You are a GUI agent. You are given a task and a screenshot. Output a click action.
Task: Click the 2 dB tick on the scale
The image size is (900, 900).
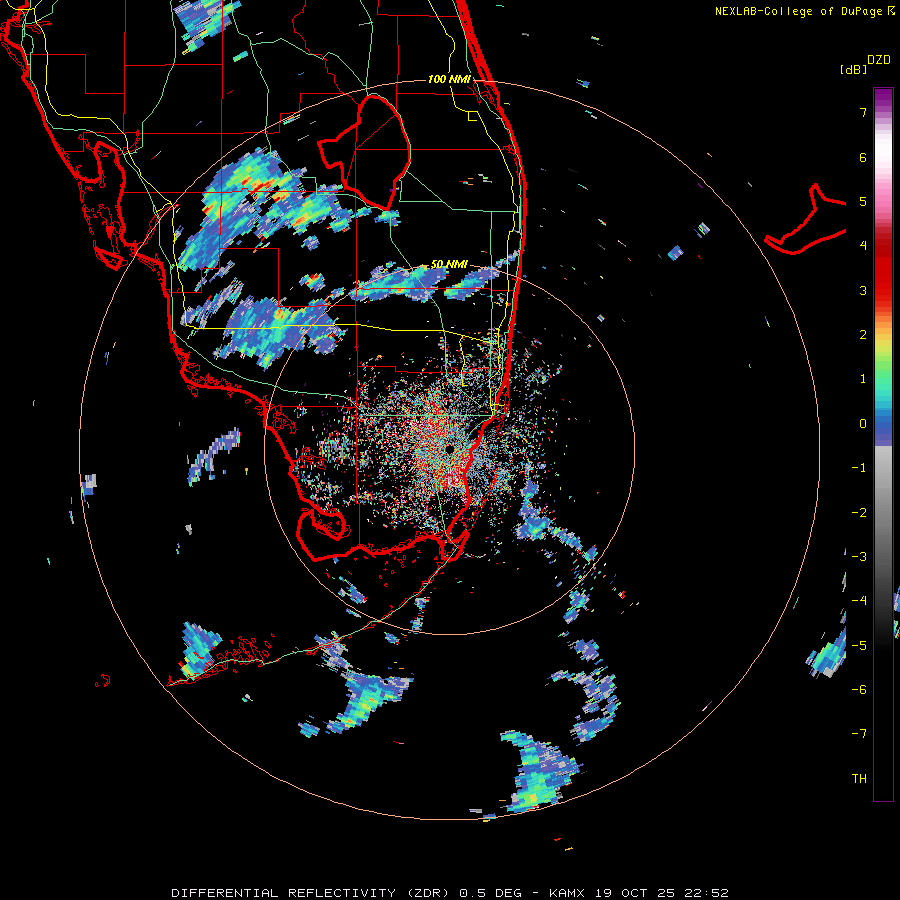(x=863, y=335)
